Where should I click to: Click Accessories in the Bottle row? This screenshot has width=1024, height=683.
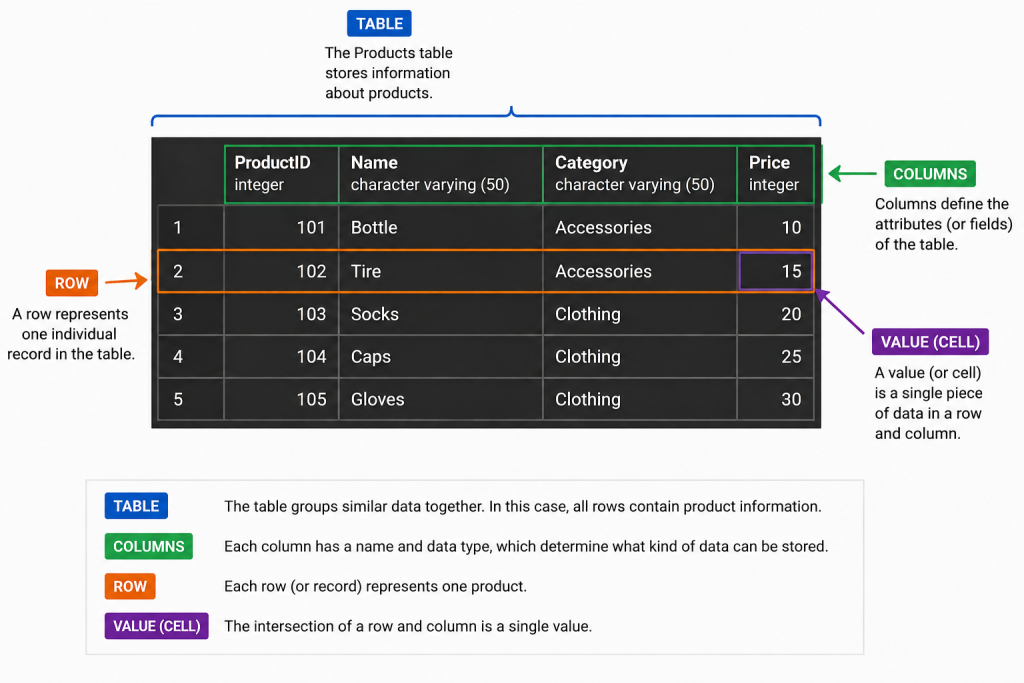pyautogui.click(x=640, y=227)
